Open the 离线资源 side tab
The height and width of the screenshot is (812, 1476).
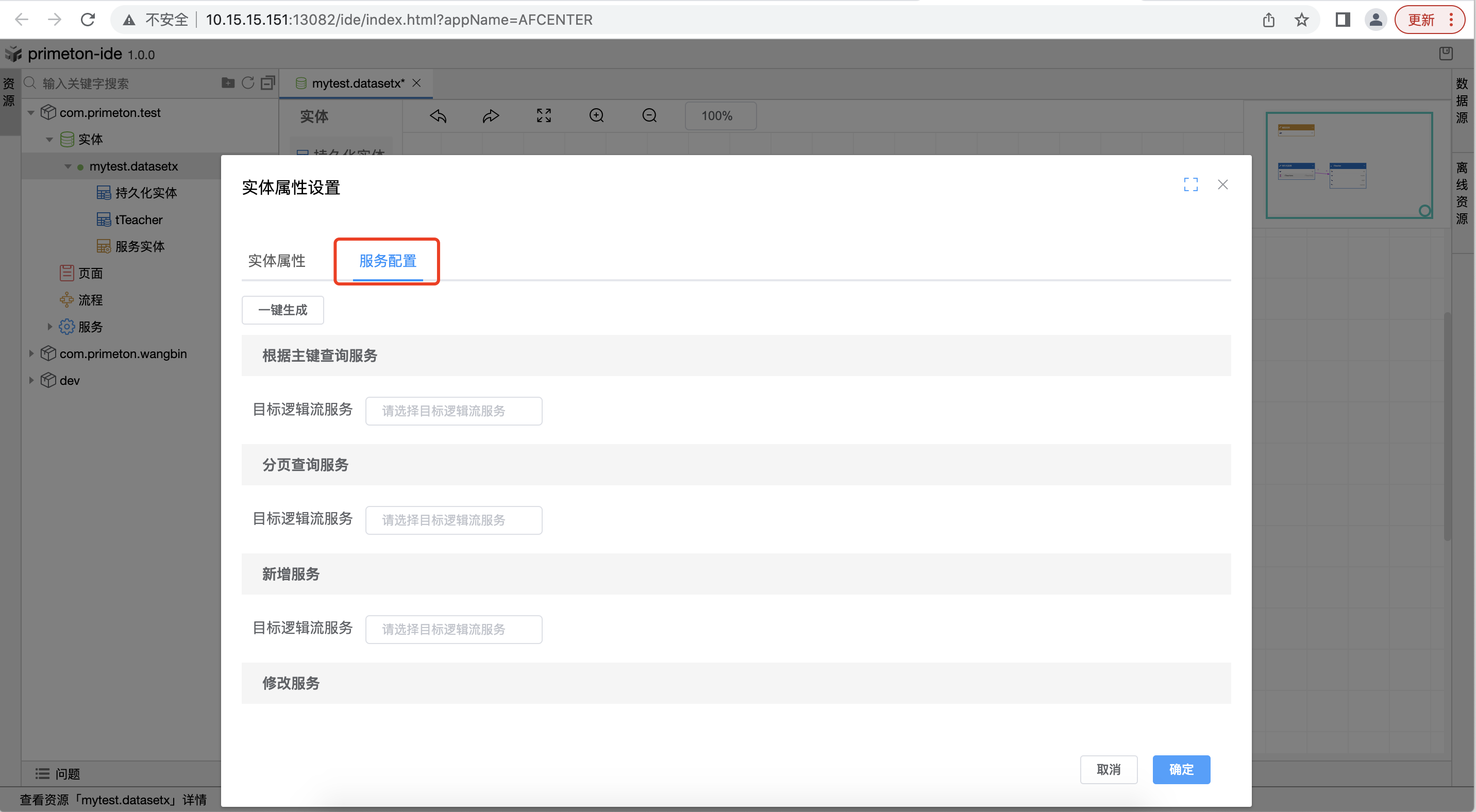[x=1462, y=193]
